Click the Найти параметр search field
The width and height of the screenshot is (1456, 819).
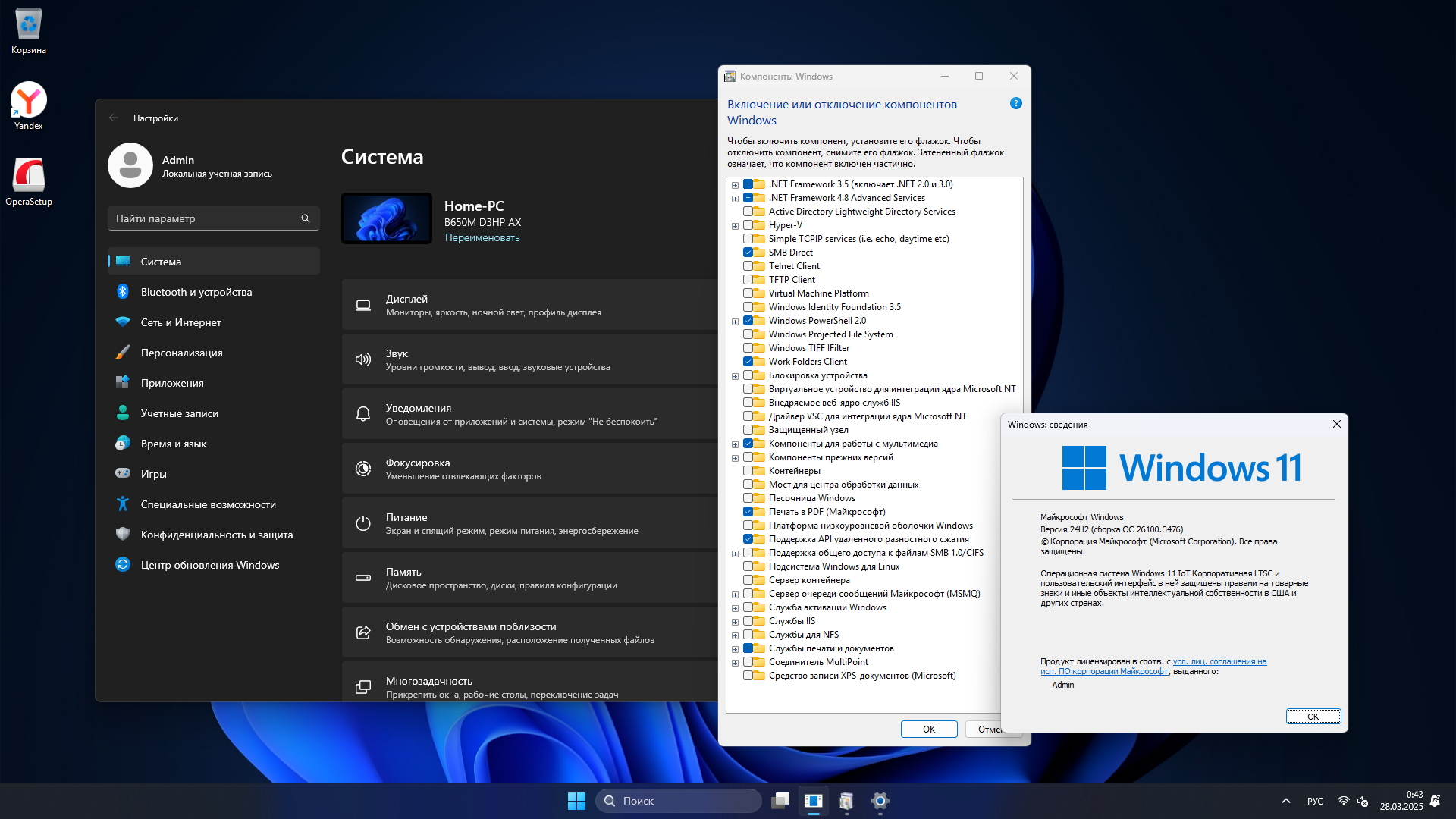205,218
